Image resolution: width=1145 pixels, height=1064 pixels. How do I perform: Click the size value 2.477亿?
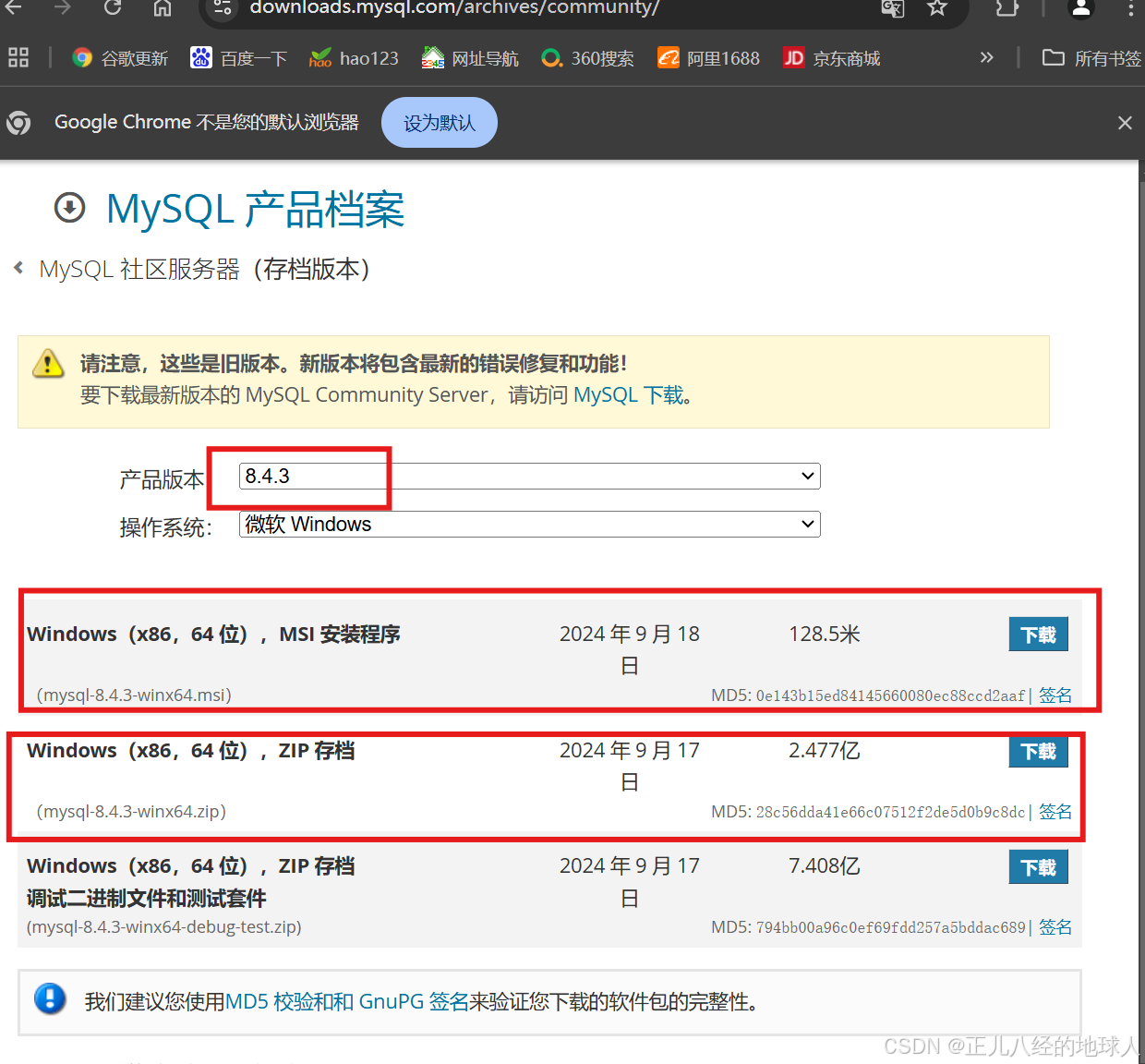tap(825, 751)
